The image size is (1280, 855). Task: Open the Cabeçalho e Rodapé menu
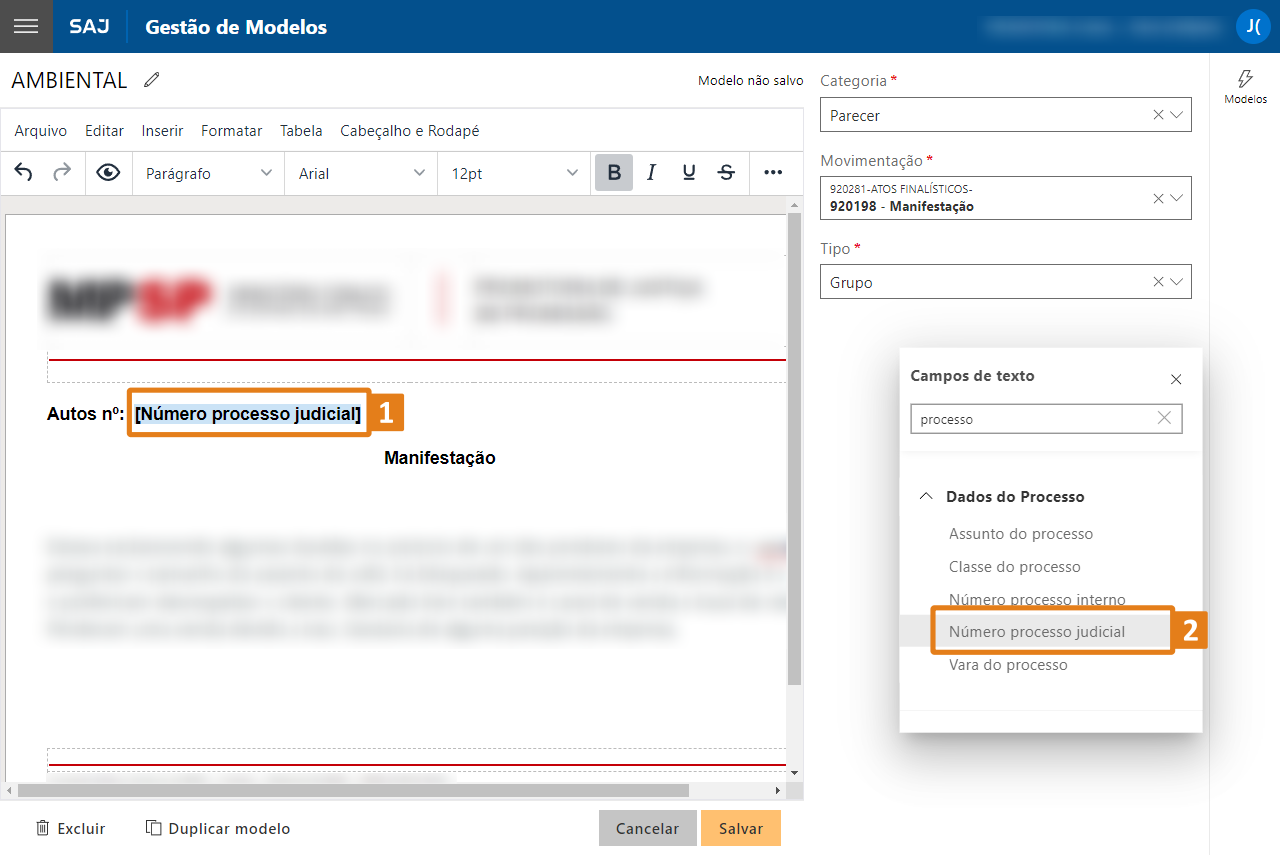(409, 131)
